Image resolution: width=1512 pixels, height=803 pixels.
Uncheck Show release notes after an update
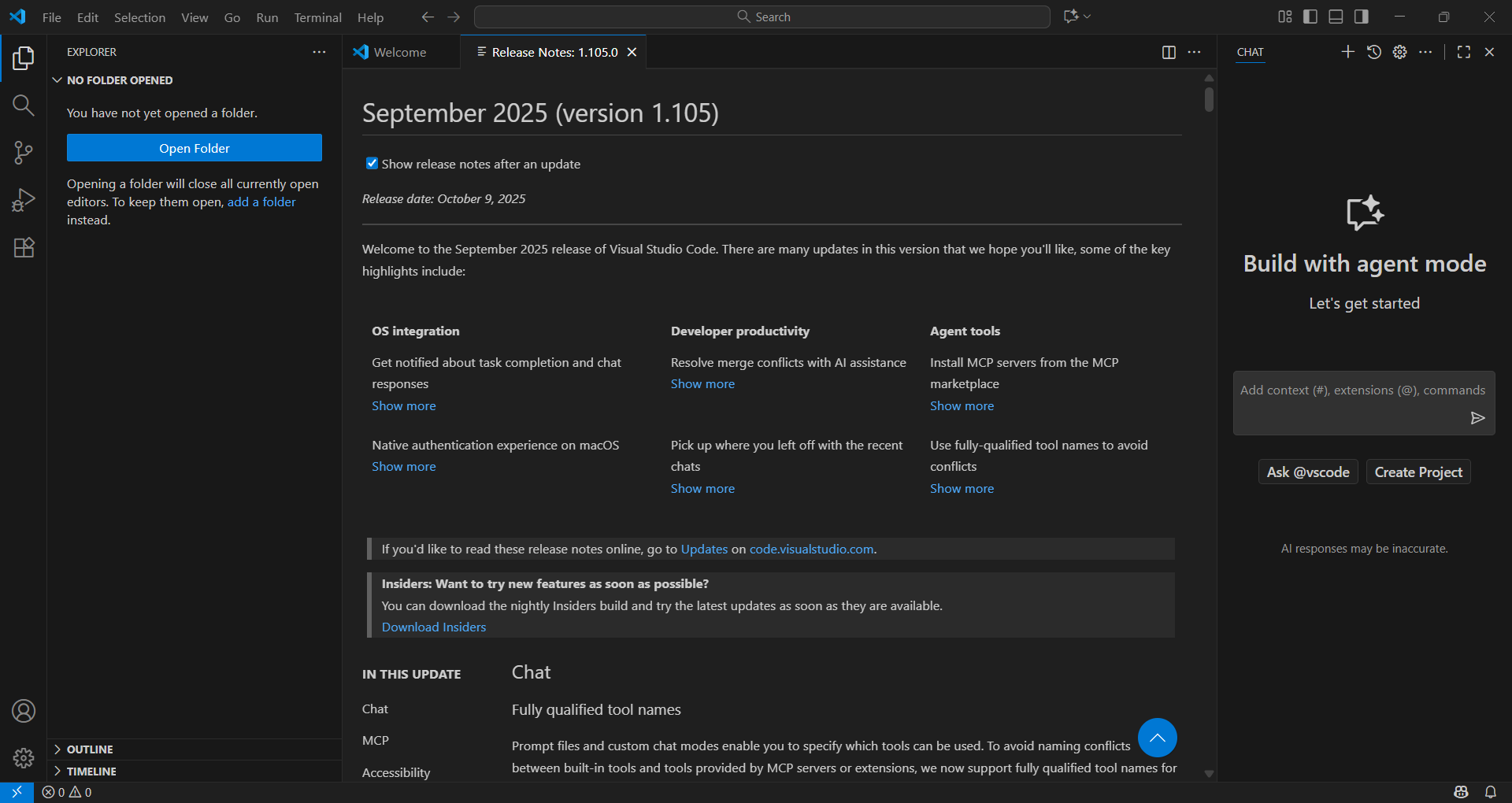click(x=372, y=163)
